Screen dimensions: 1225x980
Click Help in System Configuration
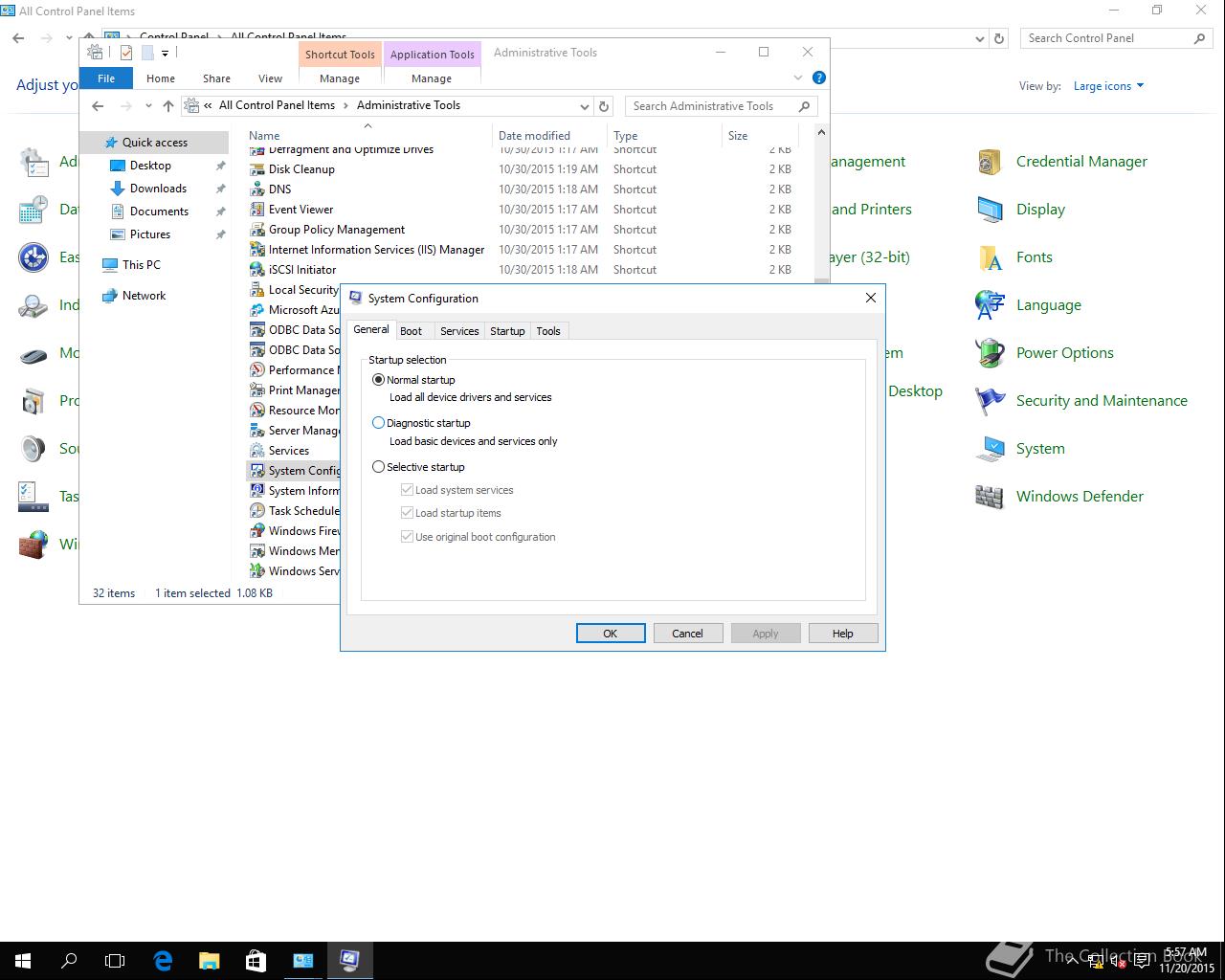tap(843, 634)
